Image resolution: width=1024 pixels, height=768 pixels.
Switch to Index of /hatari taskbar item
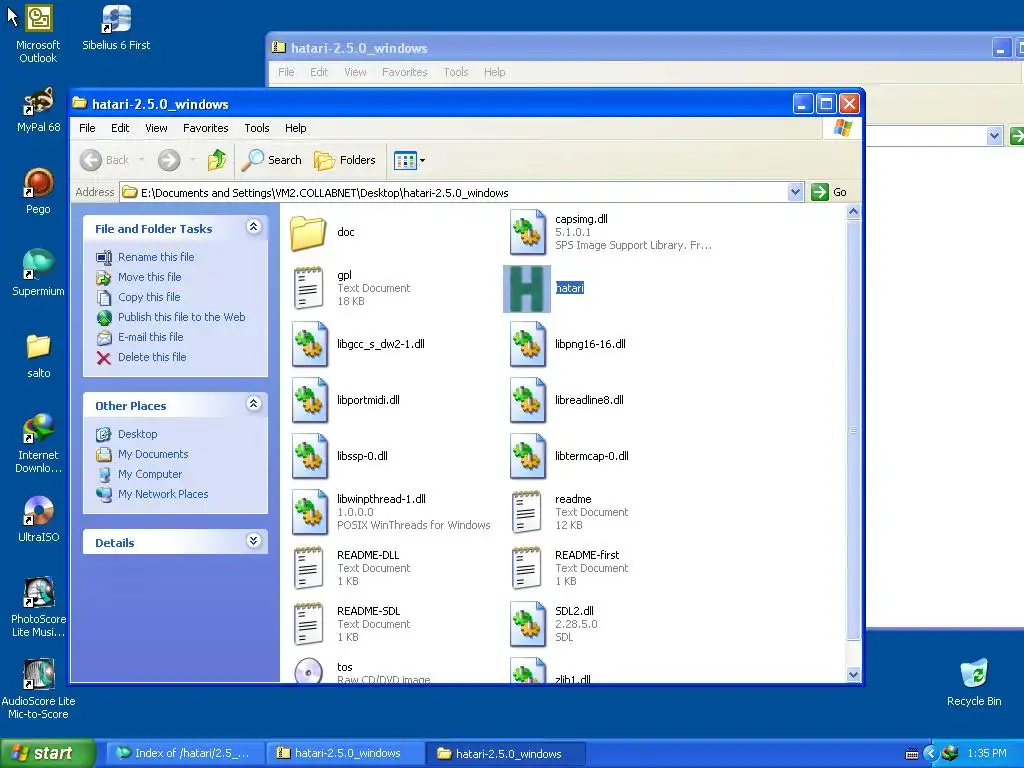pyautogui.click(x=185, y=754)
